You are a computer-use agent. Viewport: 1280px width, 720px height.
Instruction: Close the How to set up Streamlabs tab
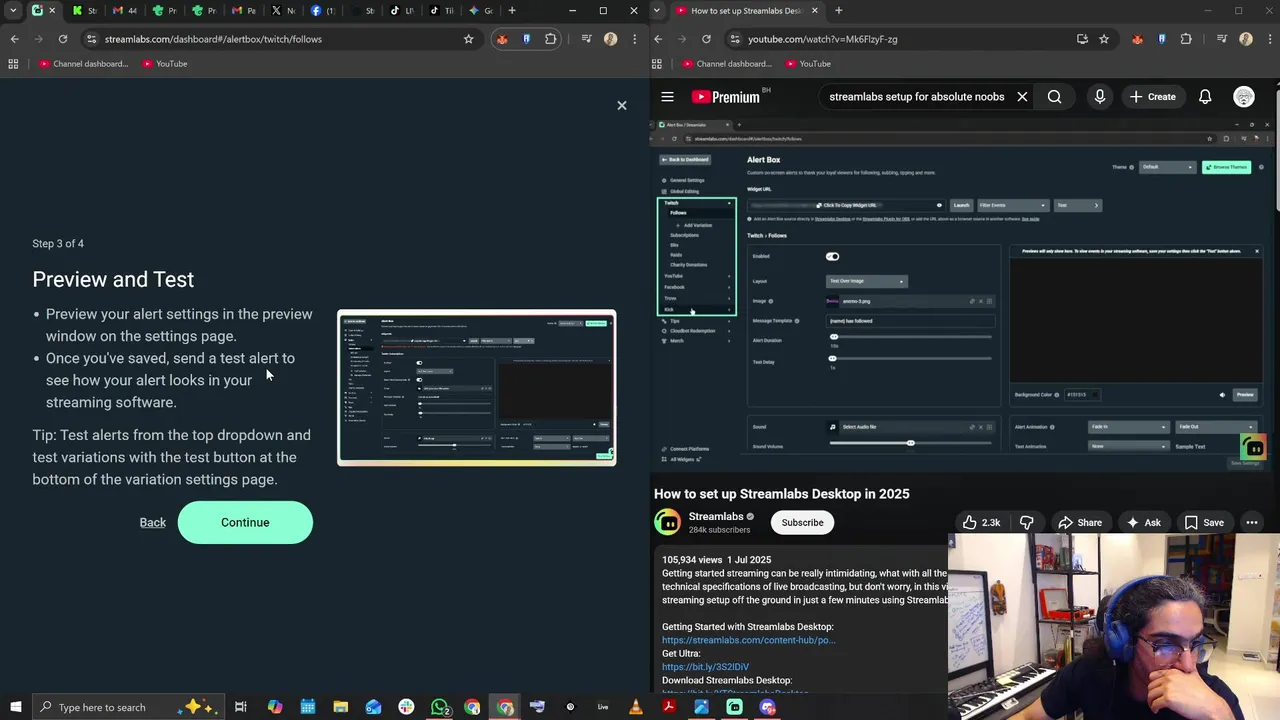point(814,11)
